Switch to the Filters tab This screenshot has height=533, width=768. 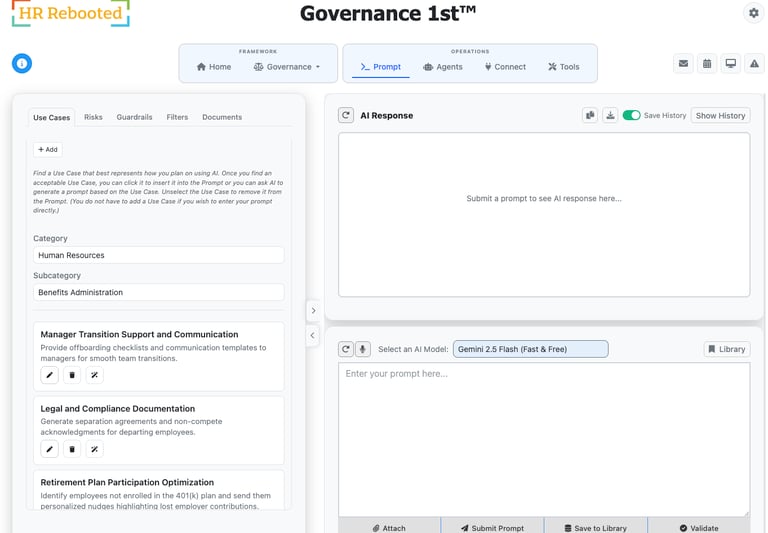177,117
